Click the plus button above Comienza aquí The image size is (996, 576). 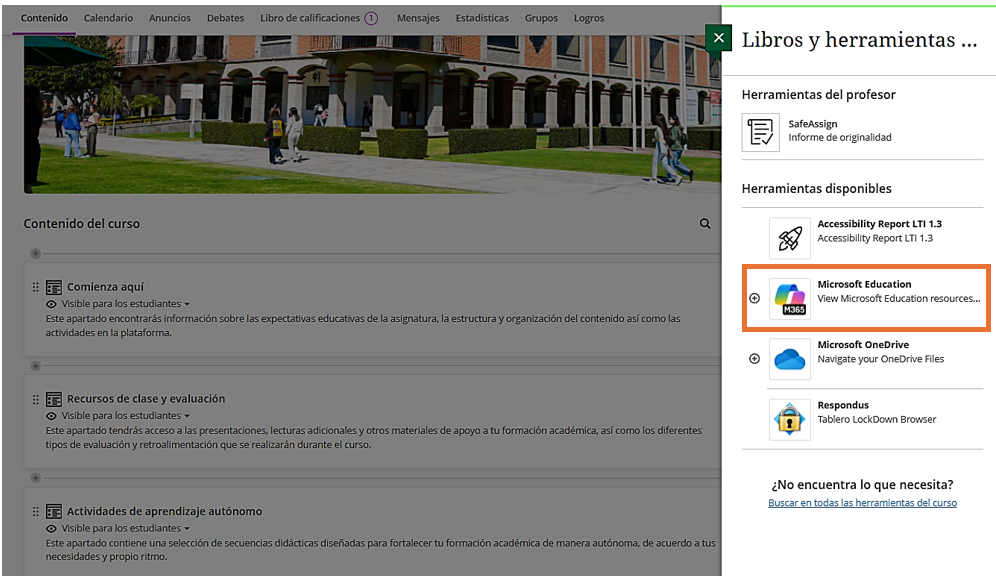[36, 253]
